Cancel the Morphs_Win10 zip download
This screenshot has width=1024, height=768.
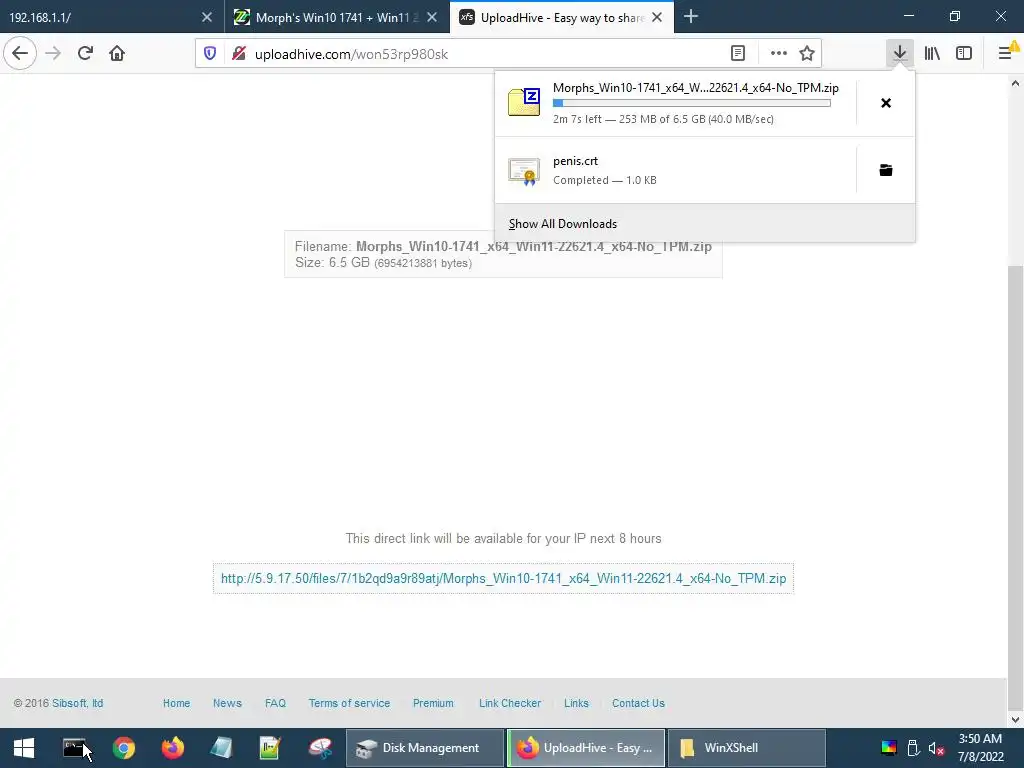[x=886, y=103]
